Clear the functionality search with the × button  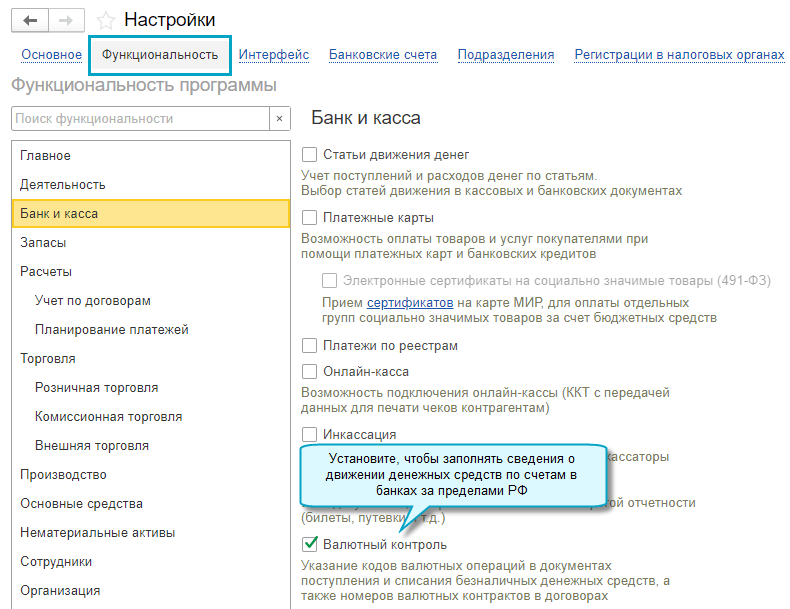pyautogui.click(x=280, y=119)
